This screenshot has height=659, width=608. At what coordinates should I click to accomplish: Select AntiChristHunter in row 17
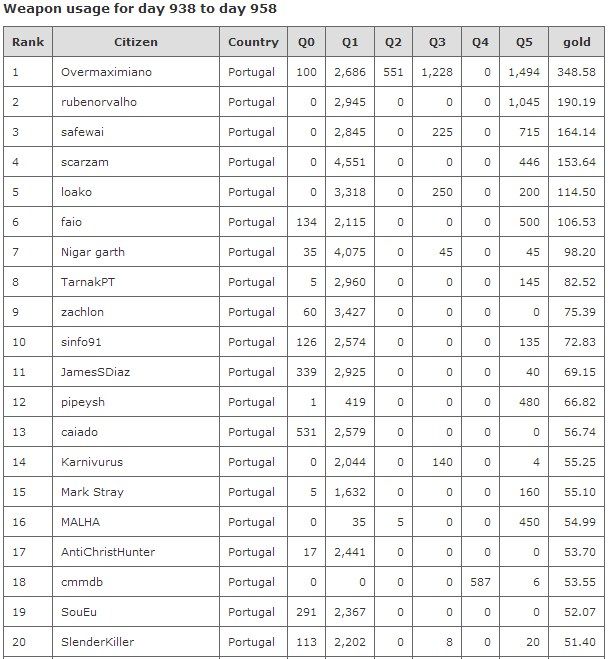click(x=108, y=552)
